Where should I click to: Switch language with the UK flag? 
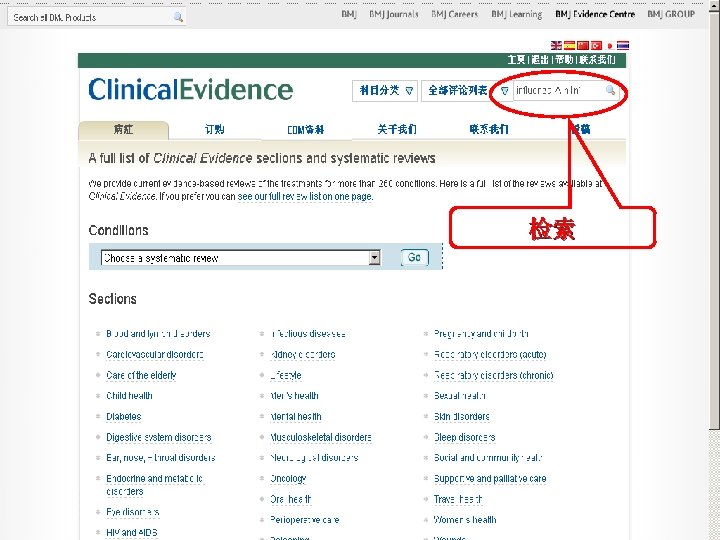click(x=556, y=45)
